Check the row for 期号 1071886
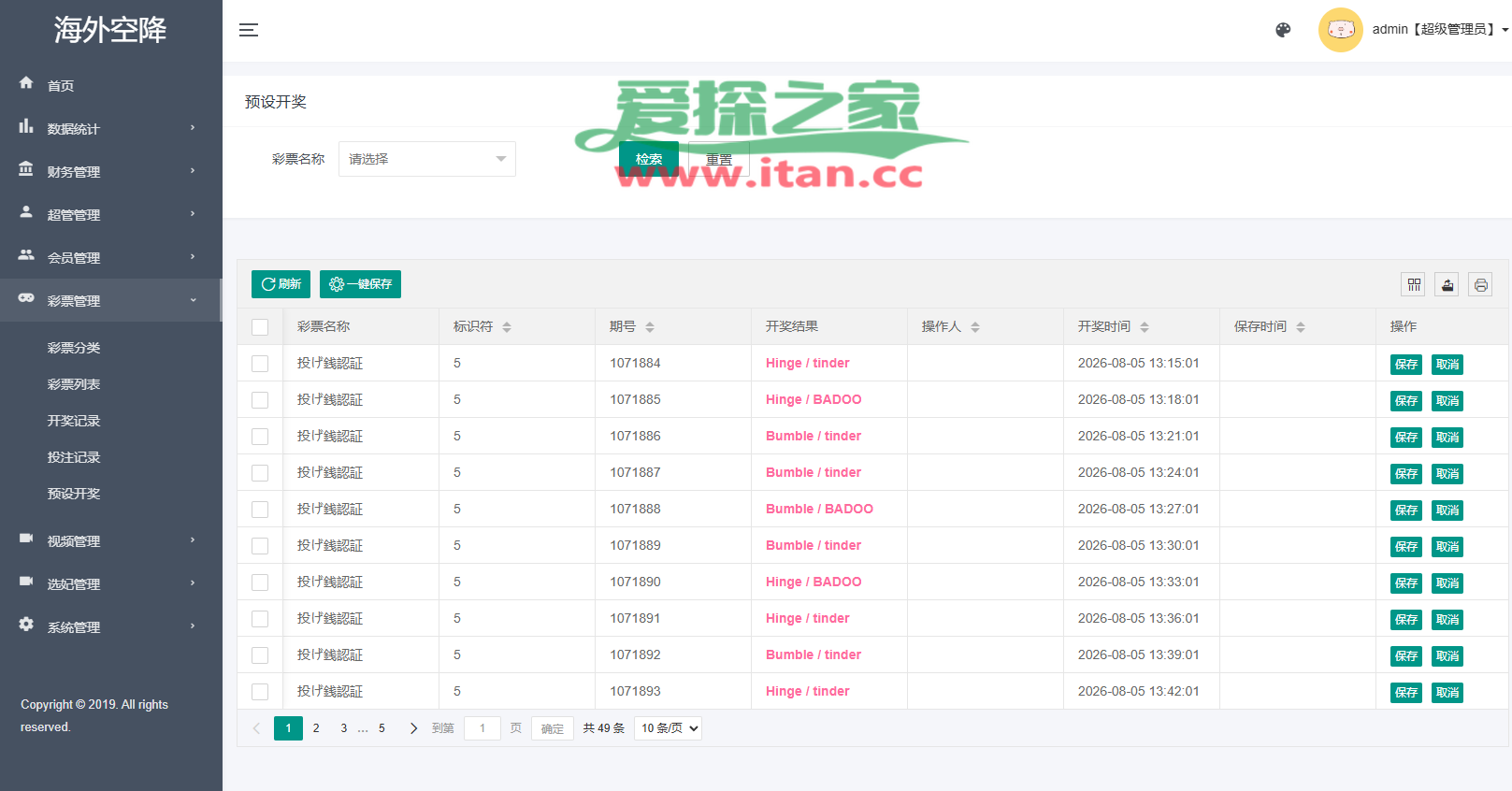Viewport: 1512px width, 791px height. [x=260, y=437]
